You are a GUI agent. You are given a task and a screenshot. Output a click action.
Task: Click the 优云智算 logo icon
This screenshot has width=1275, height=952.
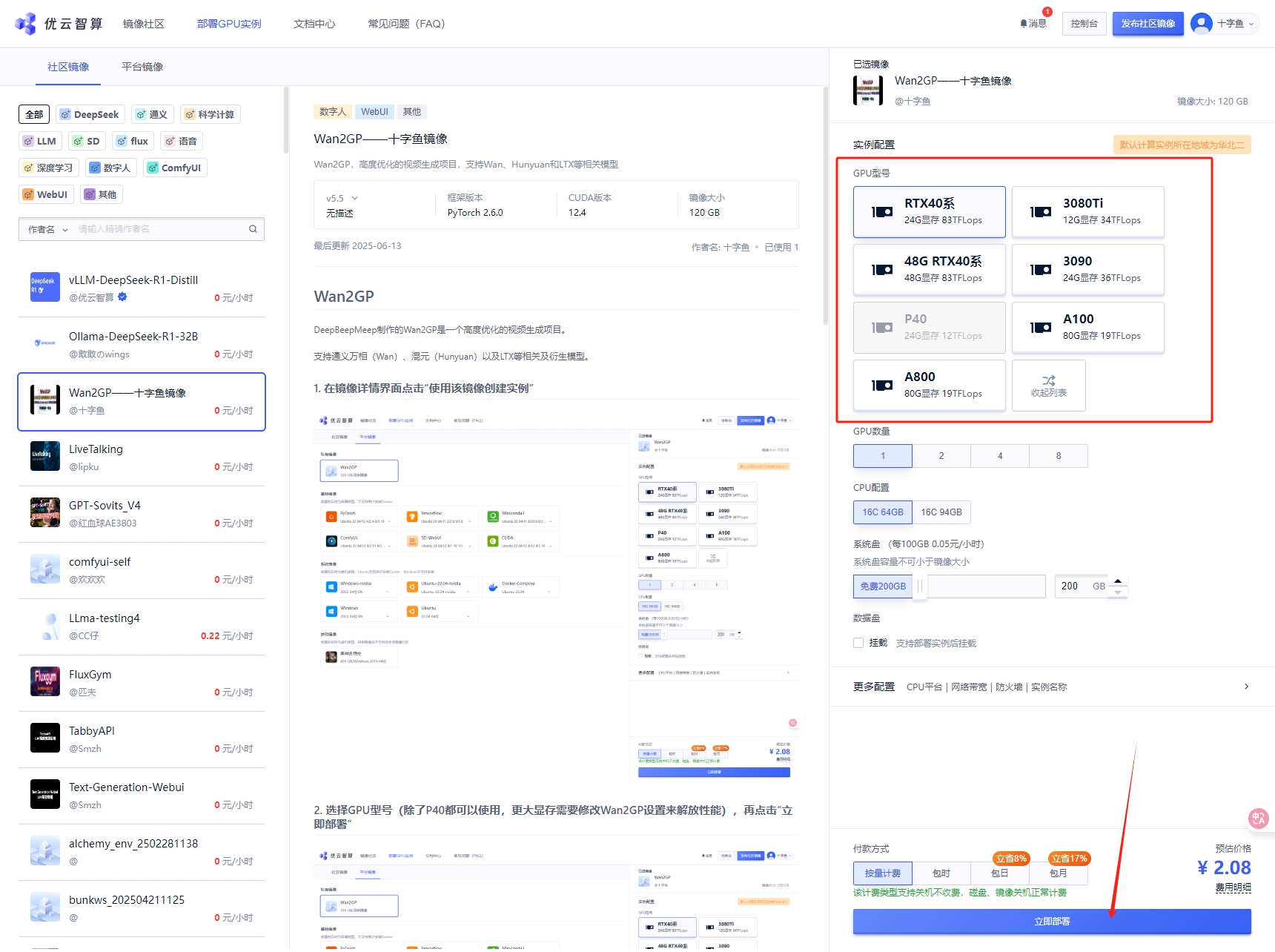(26, 24)
